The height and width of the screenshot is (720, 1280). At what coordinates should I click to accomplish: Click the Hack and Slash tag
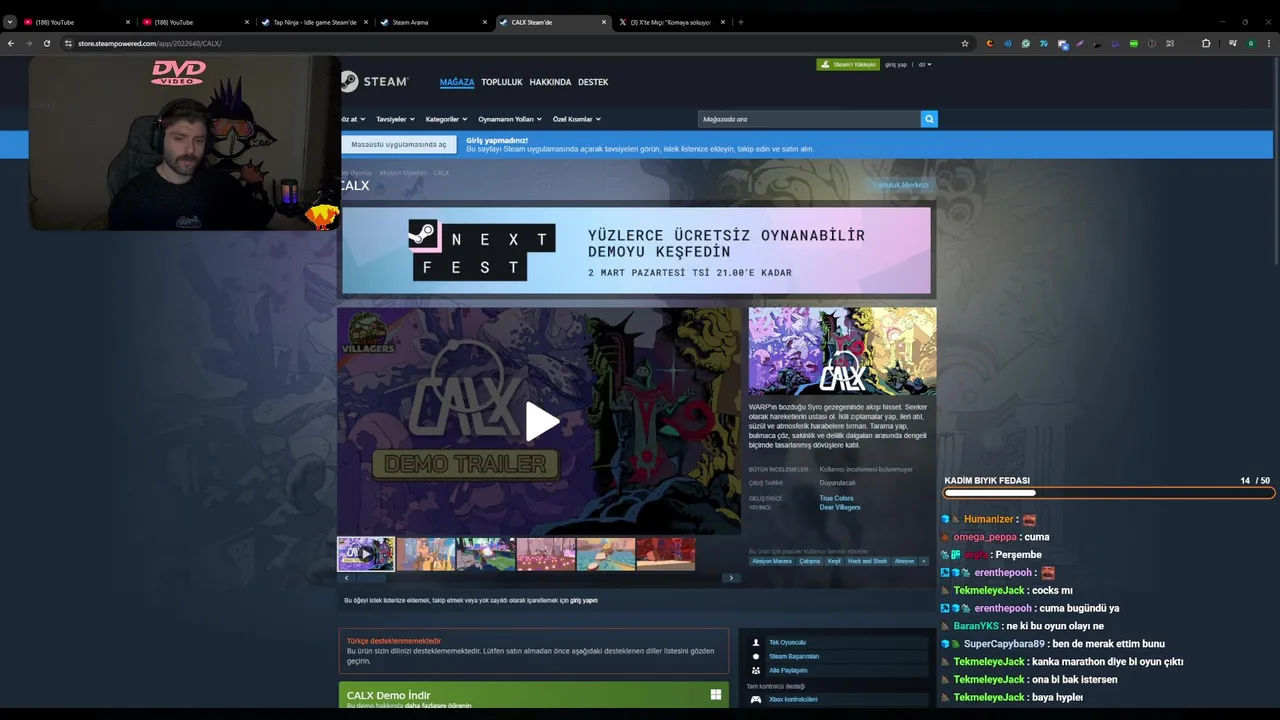point(867,561)
